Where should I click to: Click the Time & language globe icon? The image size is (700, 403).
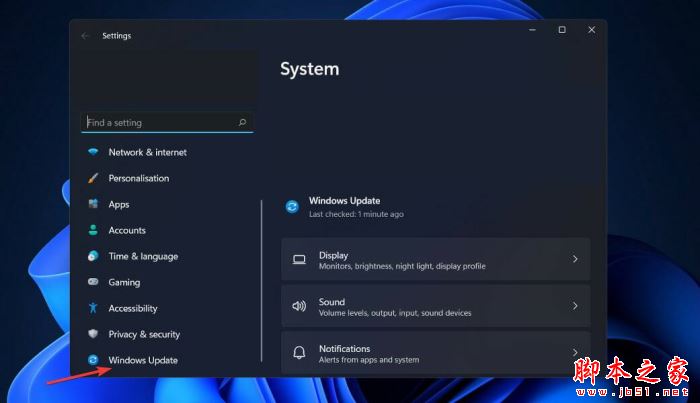[x=93, y=256]
